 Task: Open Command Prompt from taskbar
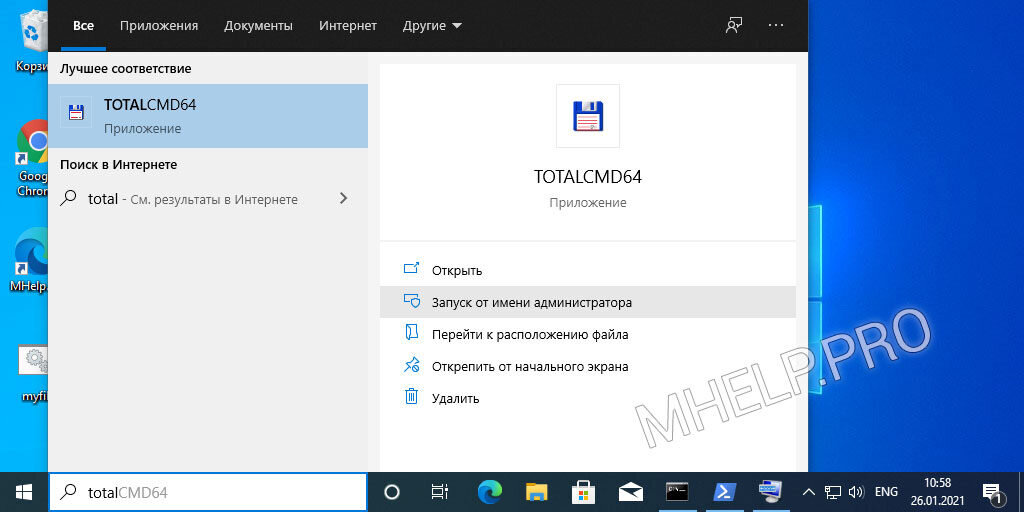[x=677, y=492]
